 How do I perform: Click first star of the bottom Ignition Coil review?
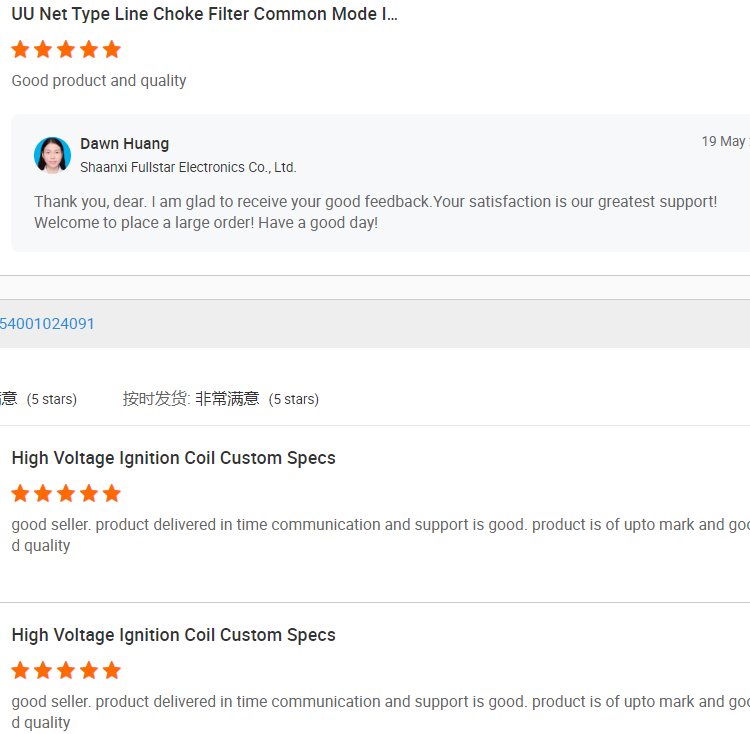[x=20, y=670]
